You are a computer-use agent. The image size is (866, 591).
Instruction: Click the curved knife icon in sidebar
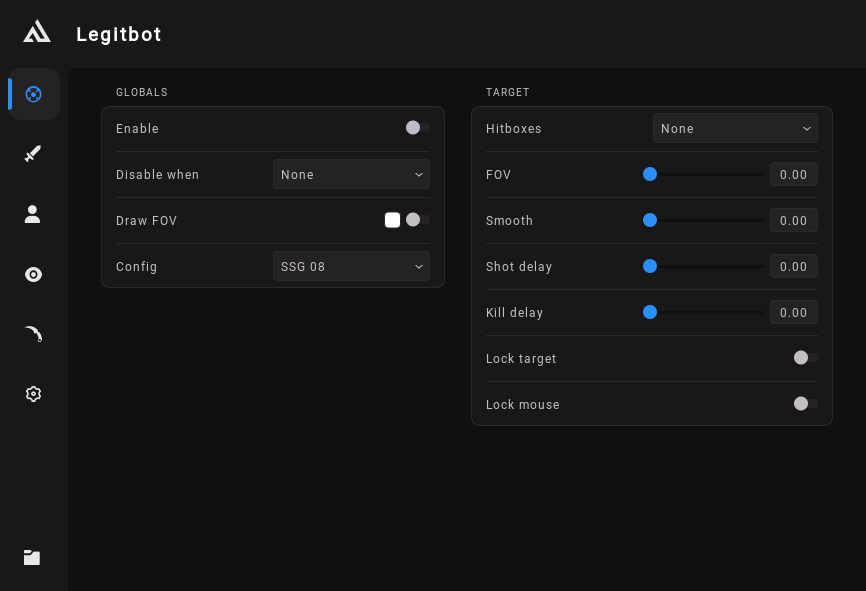[33, 334]
